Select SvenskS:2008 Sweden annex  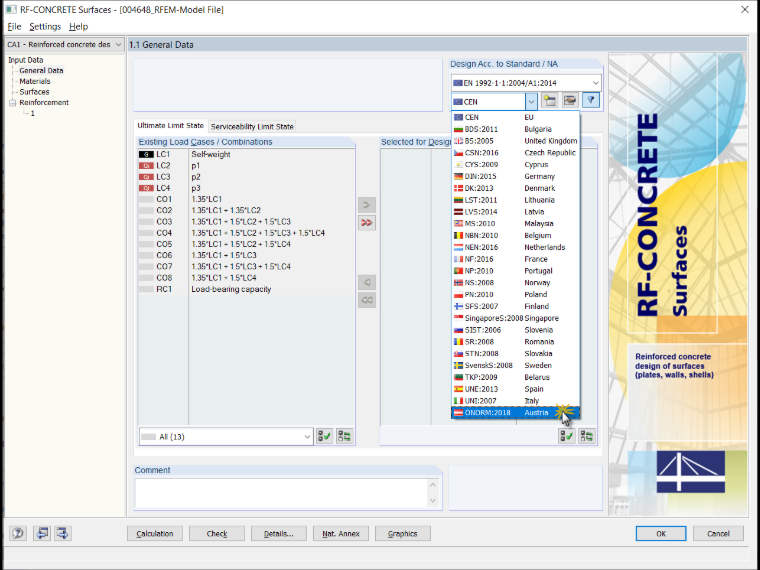(515, 365)
